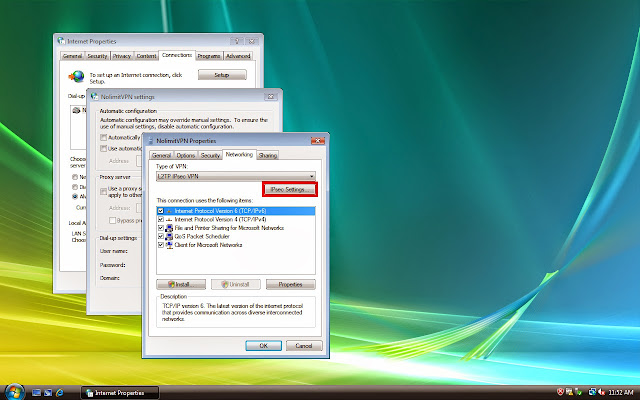640x400 pixels.
Task: Uncheck Client for Microsoft Networks checkbox
Action: click(x=160, y=245)
